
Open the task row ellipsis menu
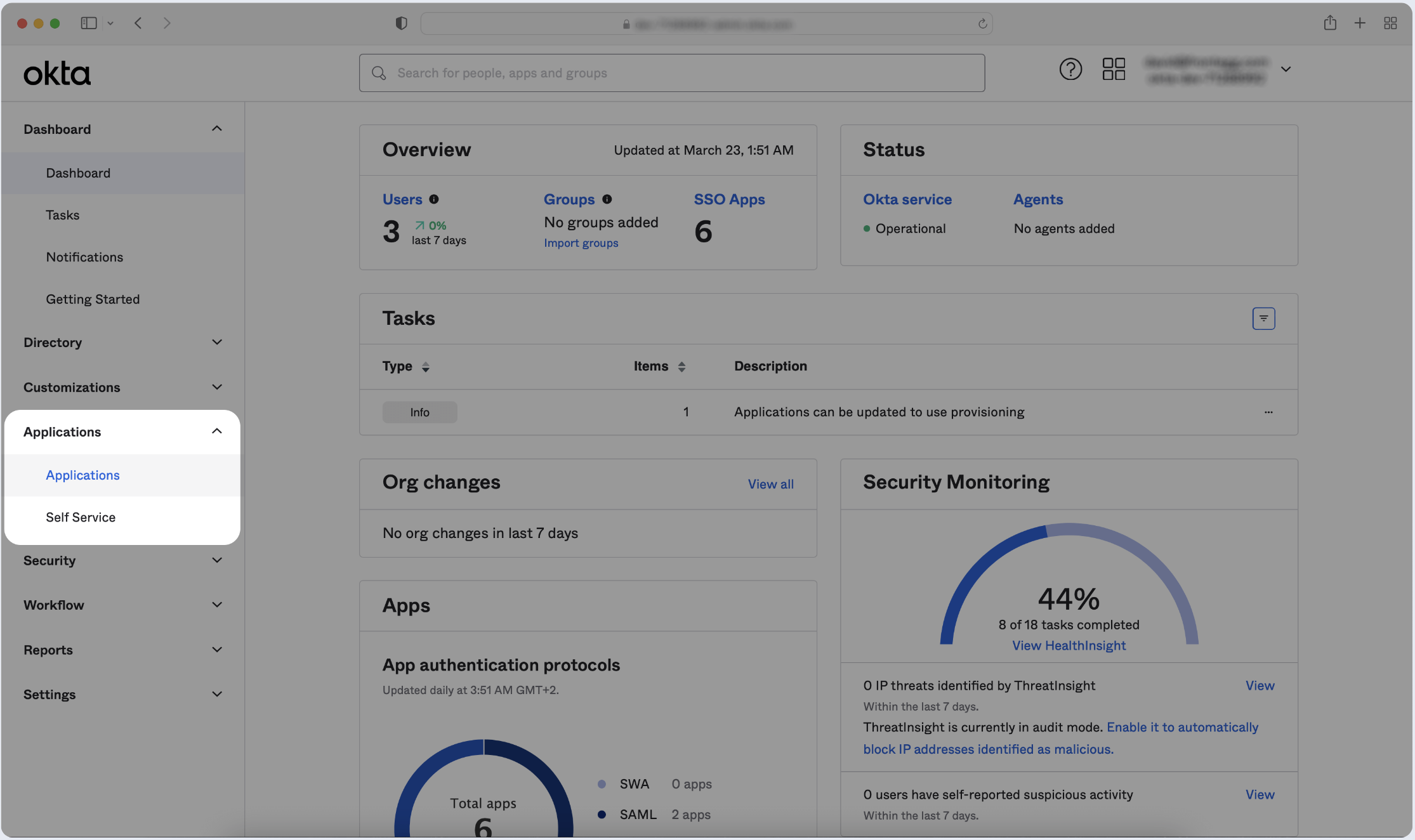click(x=1268, y=412)
